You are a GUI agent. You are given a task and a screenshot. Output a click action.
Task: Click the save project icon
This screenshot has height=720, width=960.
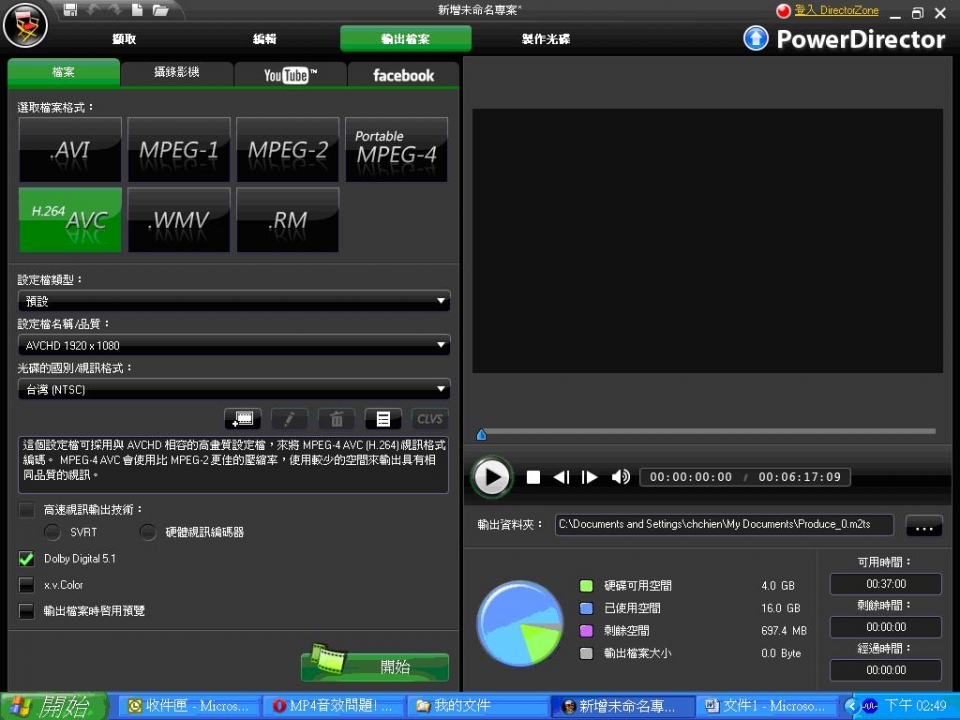click(70, 10)
